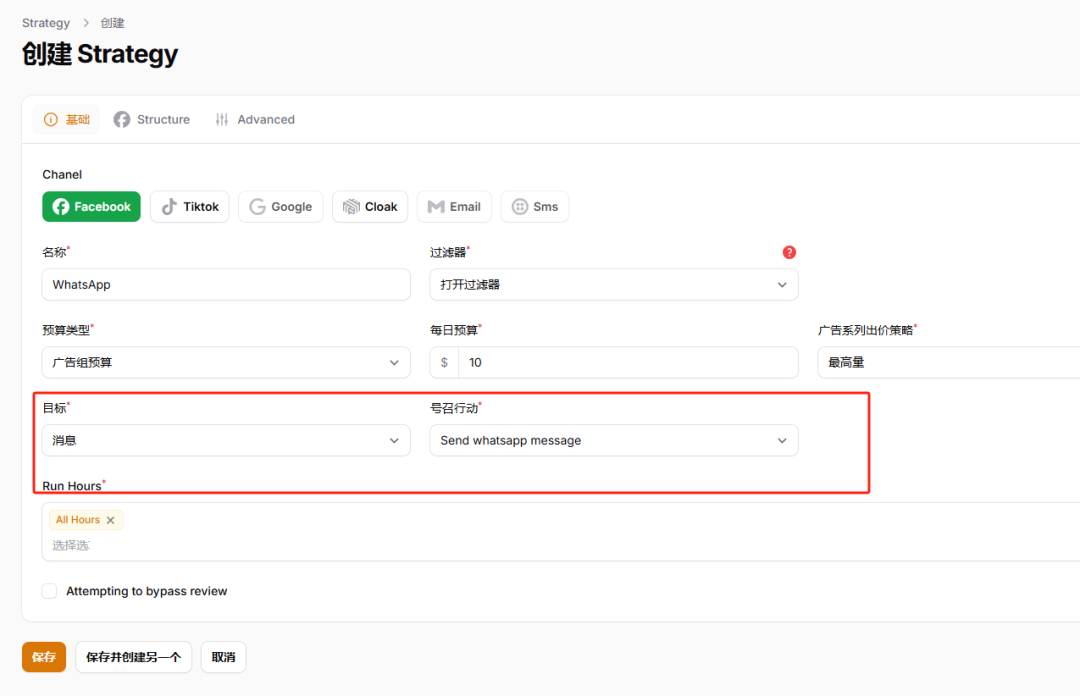The height and width of the screenshot is (696, 1080).
Task: Select the Cloak channel button
Action: [370, 207]
